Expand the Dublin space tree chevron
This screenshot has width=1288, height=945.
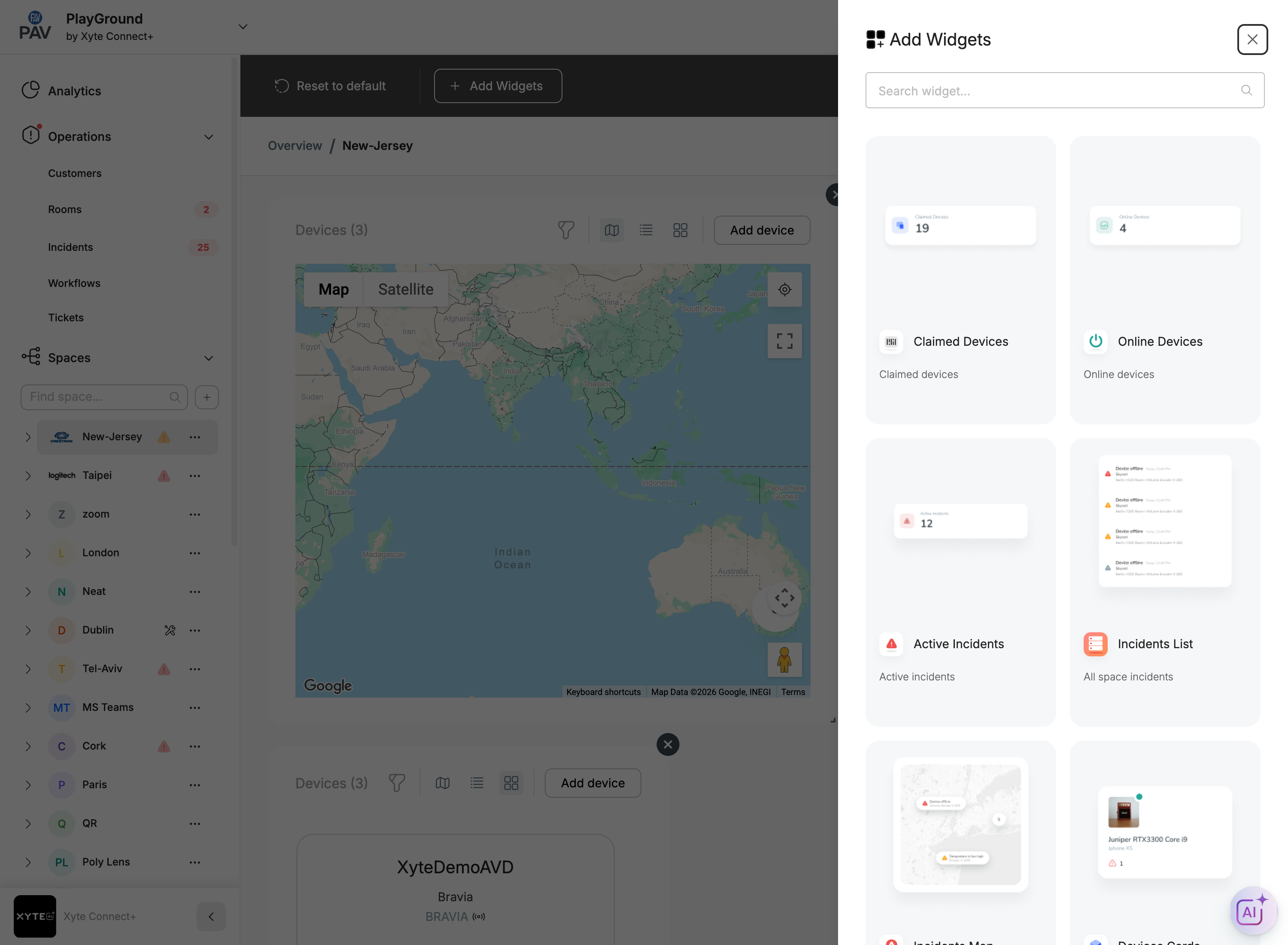click(x=27, y=631)
